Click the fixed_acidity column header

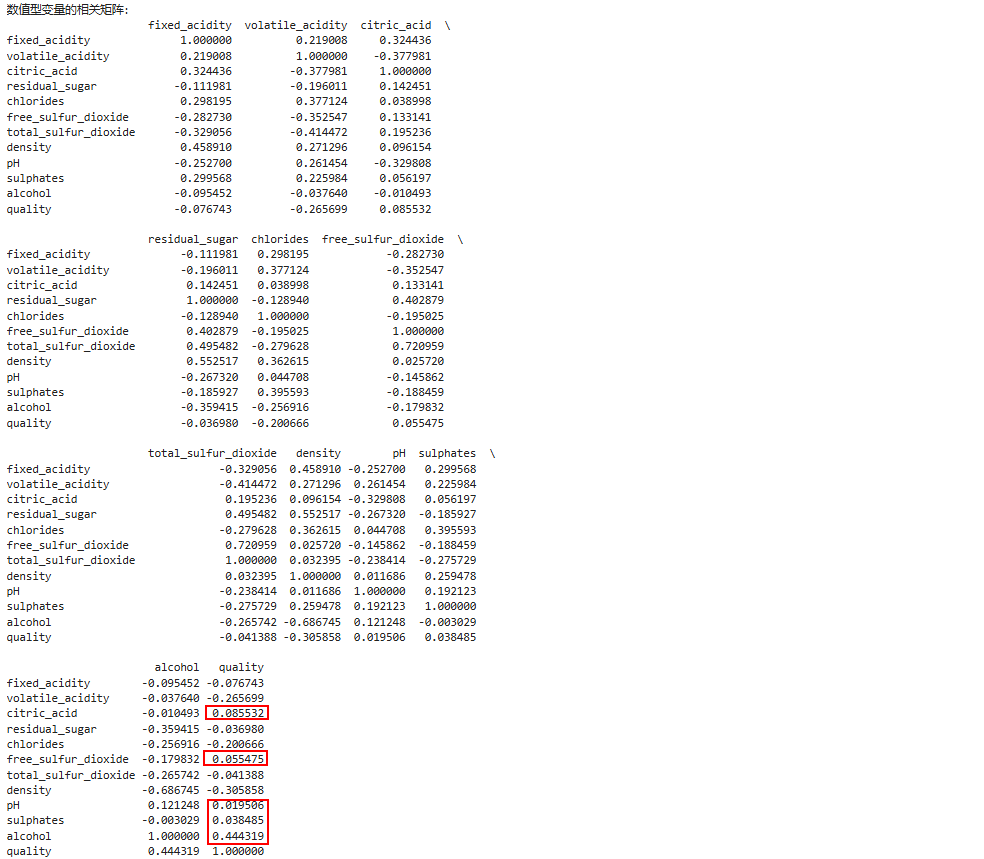pos(190,25)
